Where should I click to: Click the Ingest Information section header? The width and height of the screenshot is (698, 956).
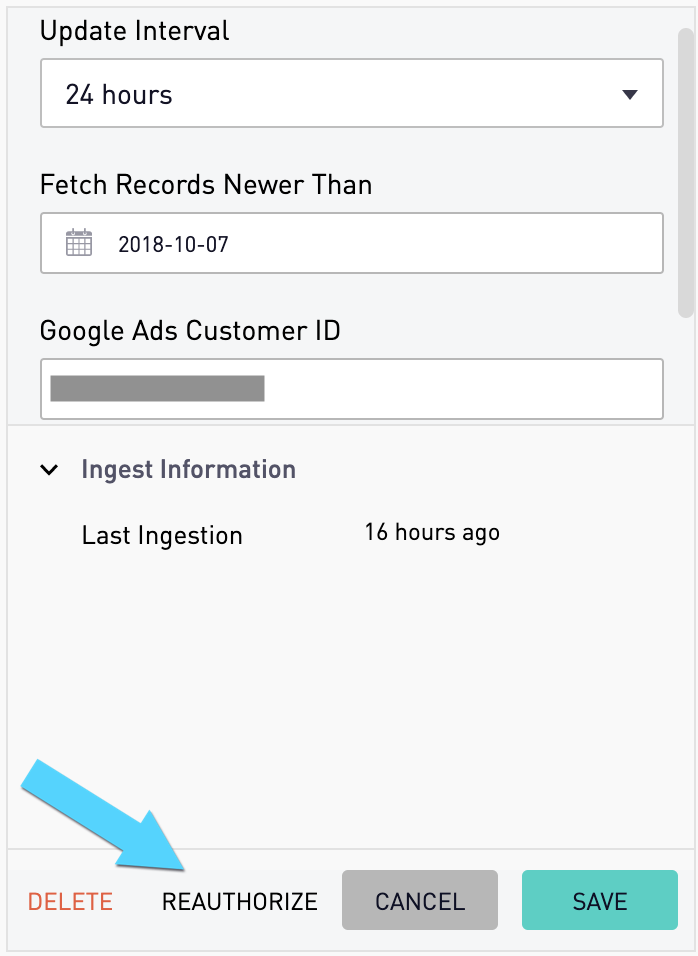coord(188,470)
